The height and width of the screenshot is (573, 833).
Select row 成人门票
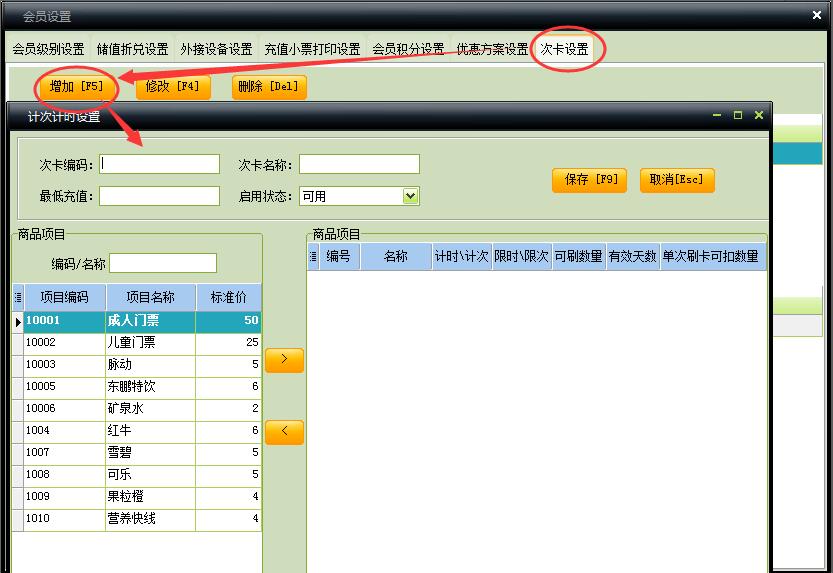[137, 321]
